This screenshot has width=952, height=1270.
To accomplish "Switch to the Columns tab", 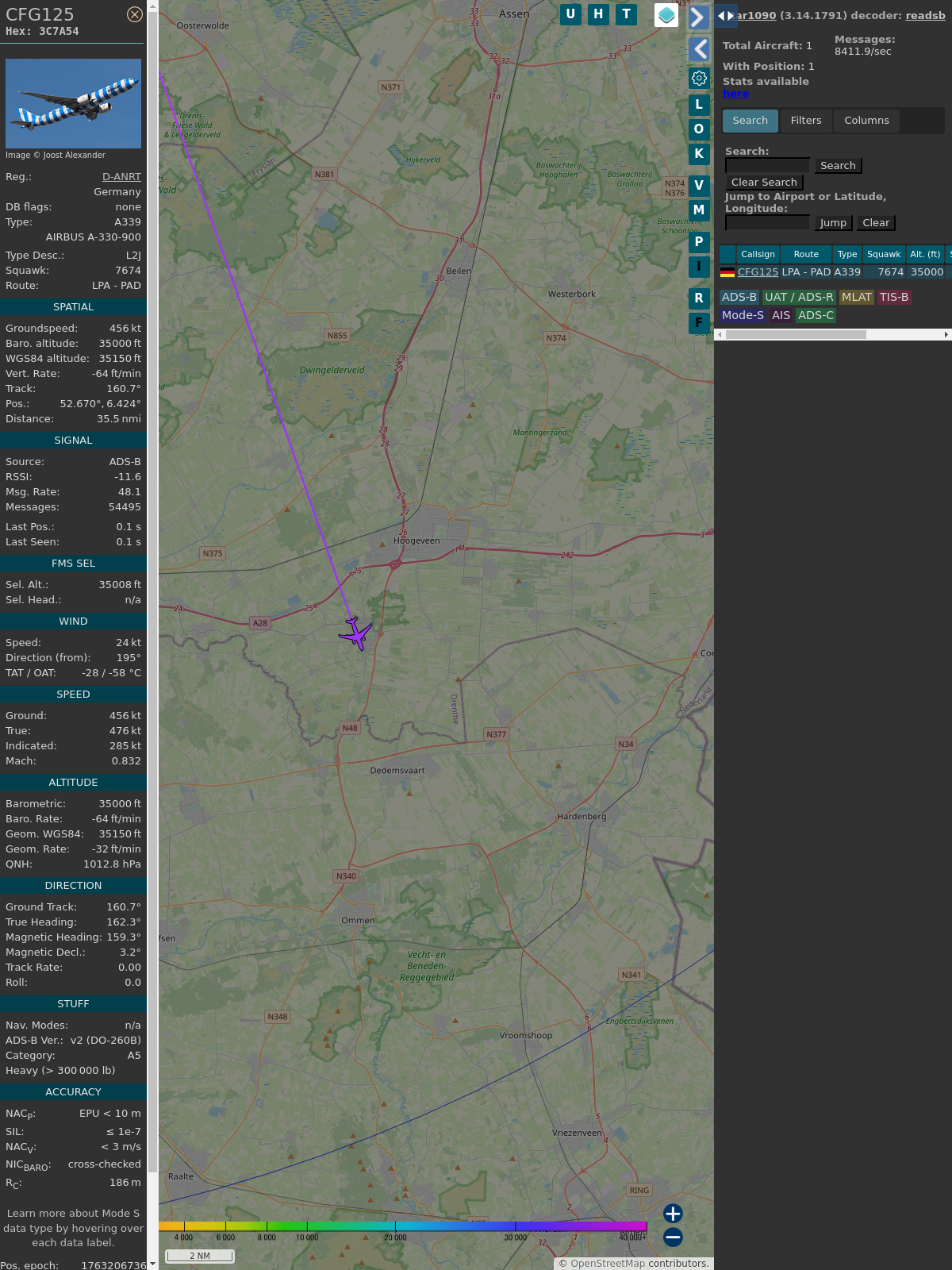I will tap(866, 121).
